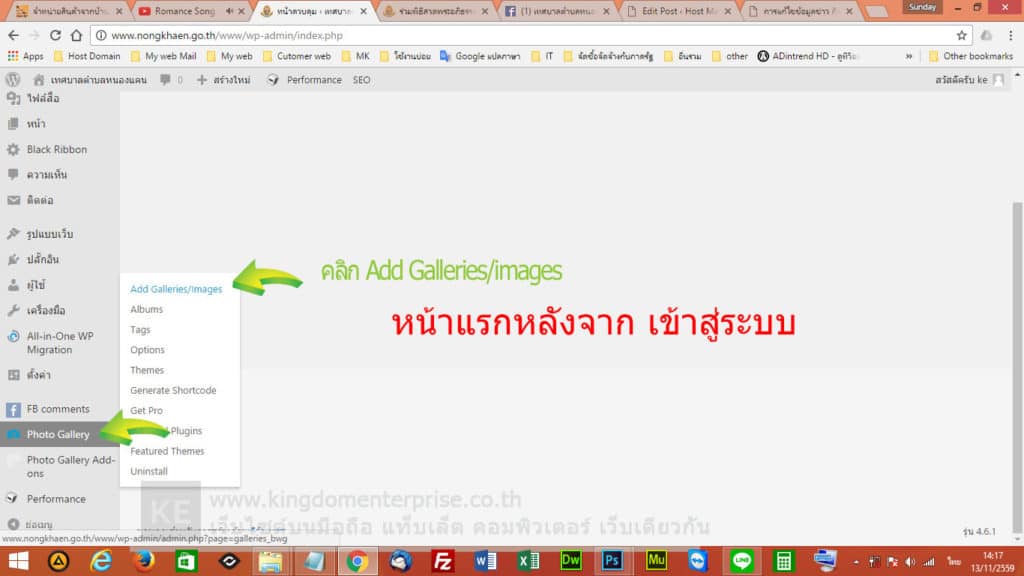Open the WordPress logo menu in admin bar
1024x576 pixels.
(12, 79)
